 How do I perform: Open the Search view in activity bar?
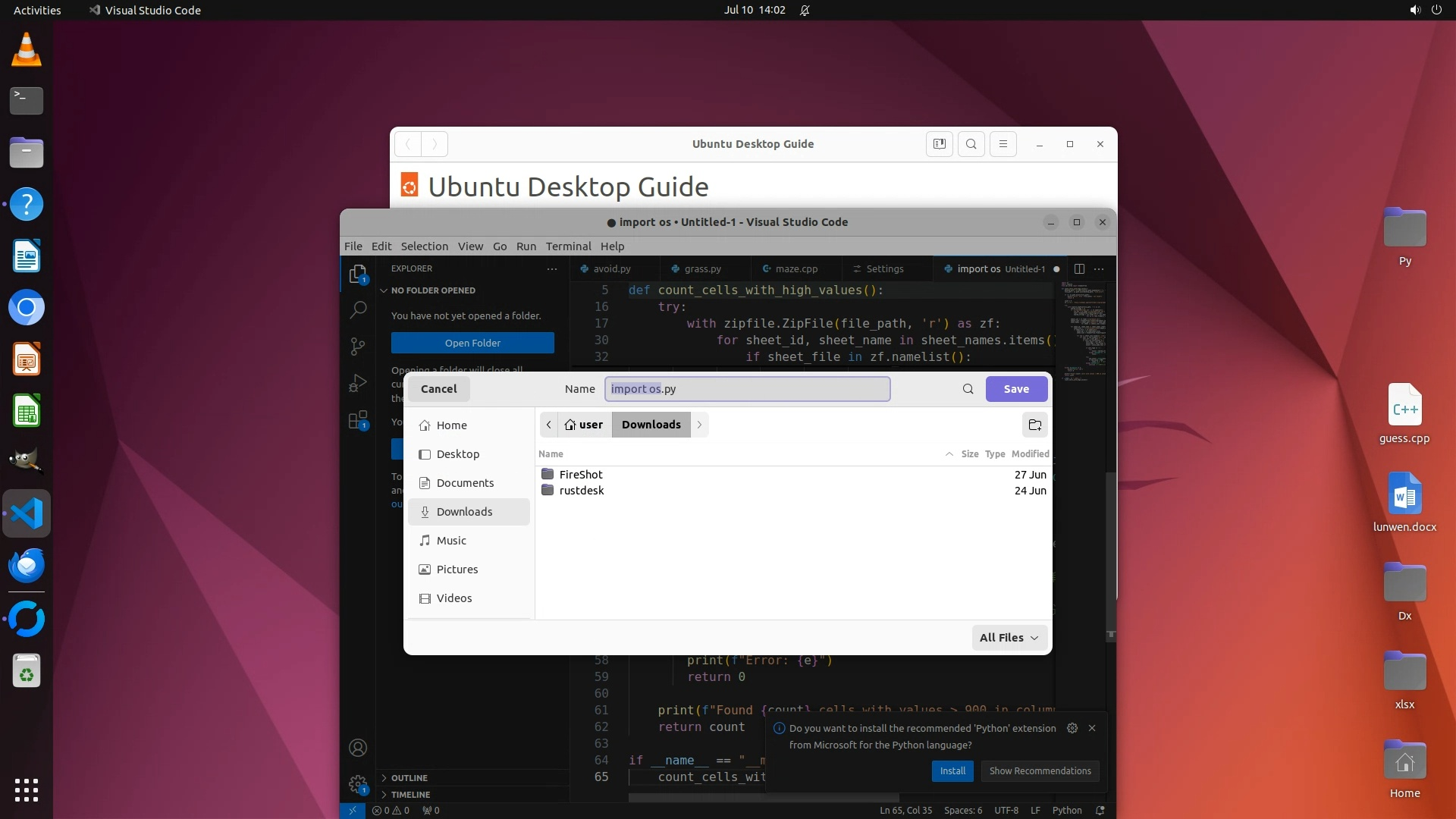(358, 309)
